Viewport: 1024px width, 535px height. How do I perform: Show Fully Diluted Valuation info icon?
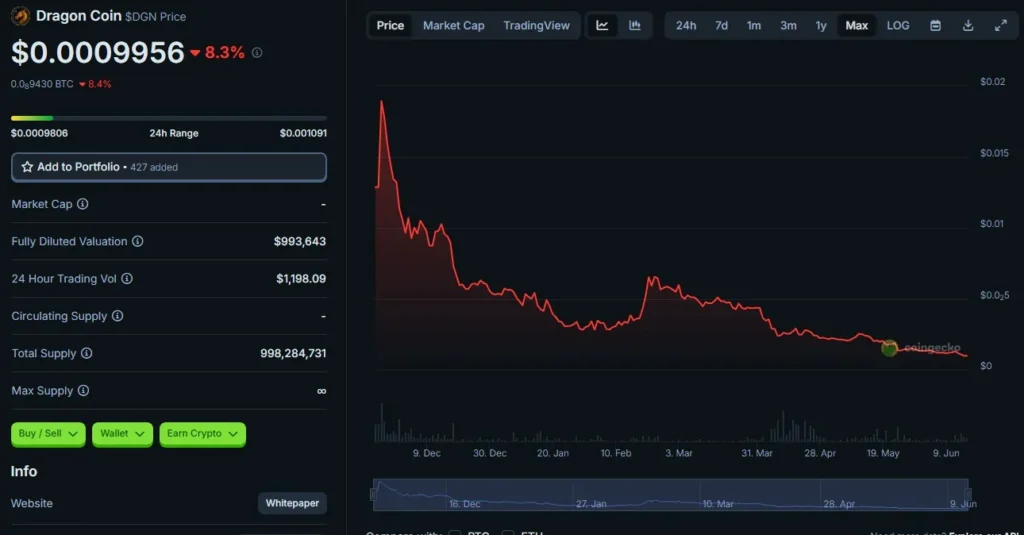(x=138, y=241)
